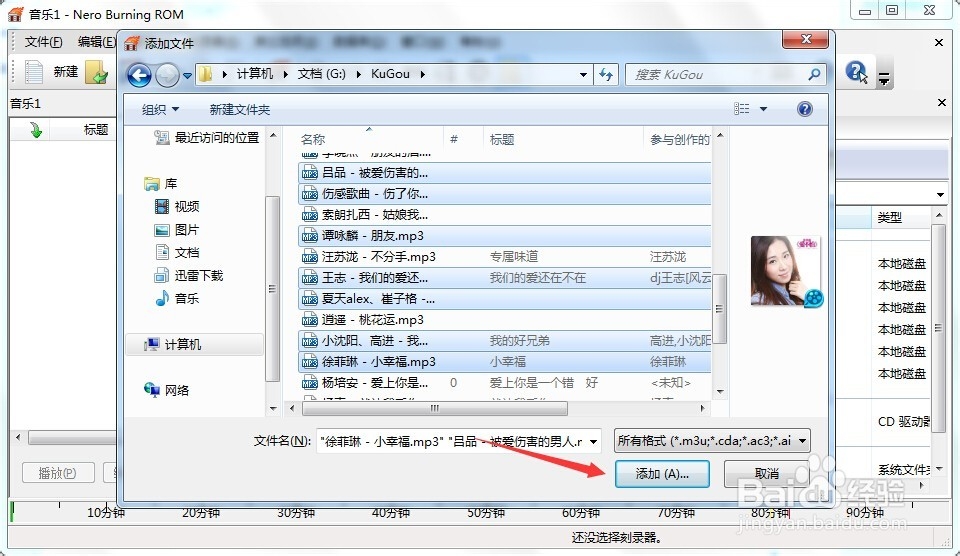Select file 伤感歌曲 - 伤了你
The height and width of the screenshot is (556, 960).
(x=505, y=194)
